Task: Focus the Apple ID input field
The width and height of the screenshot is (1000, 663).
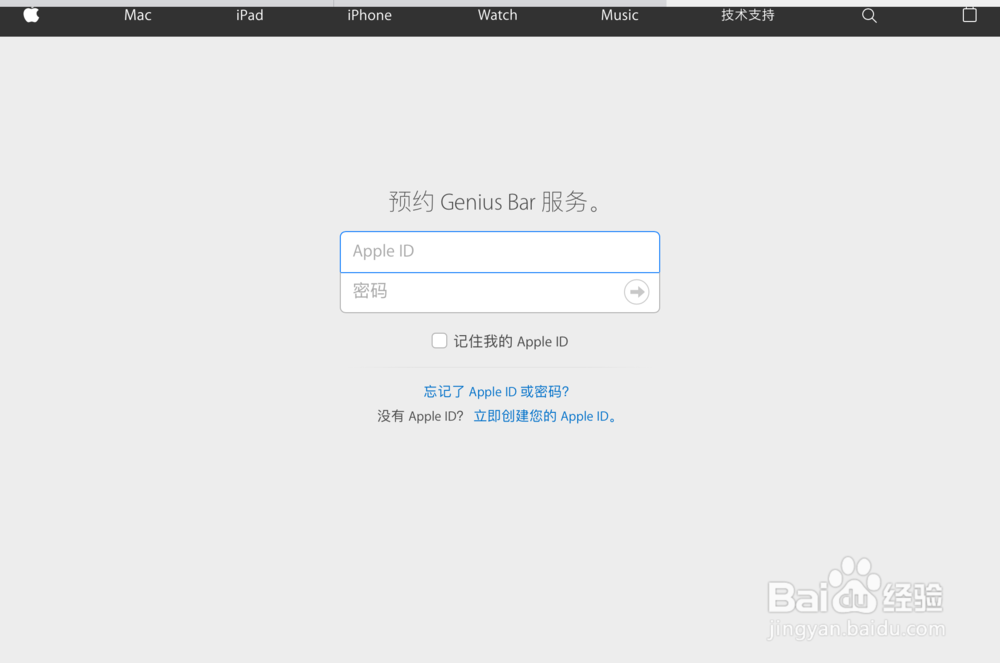Action: (500, 252)
